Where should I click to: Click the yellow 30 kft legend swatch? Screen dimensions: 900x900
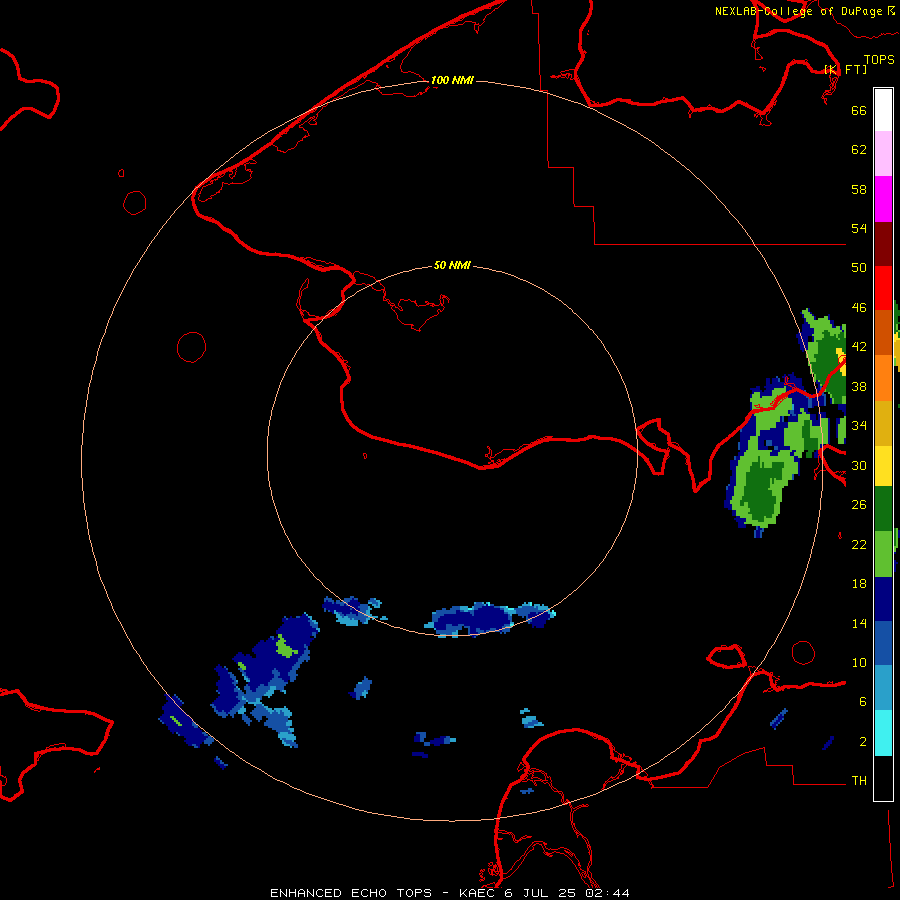[883, 465]
